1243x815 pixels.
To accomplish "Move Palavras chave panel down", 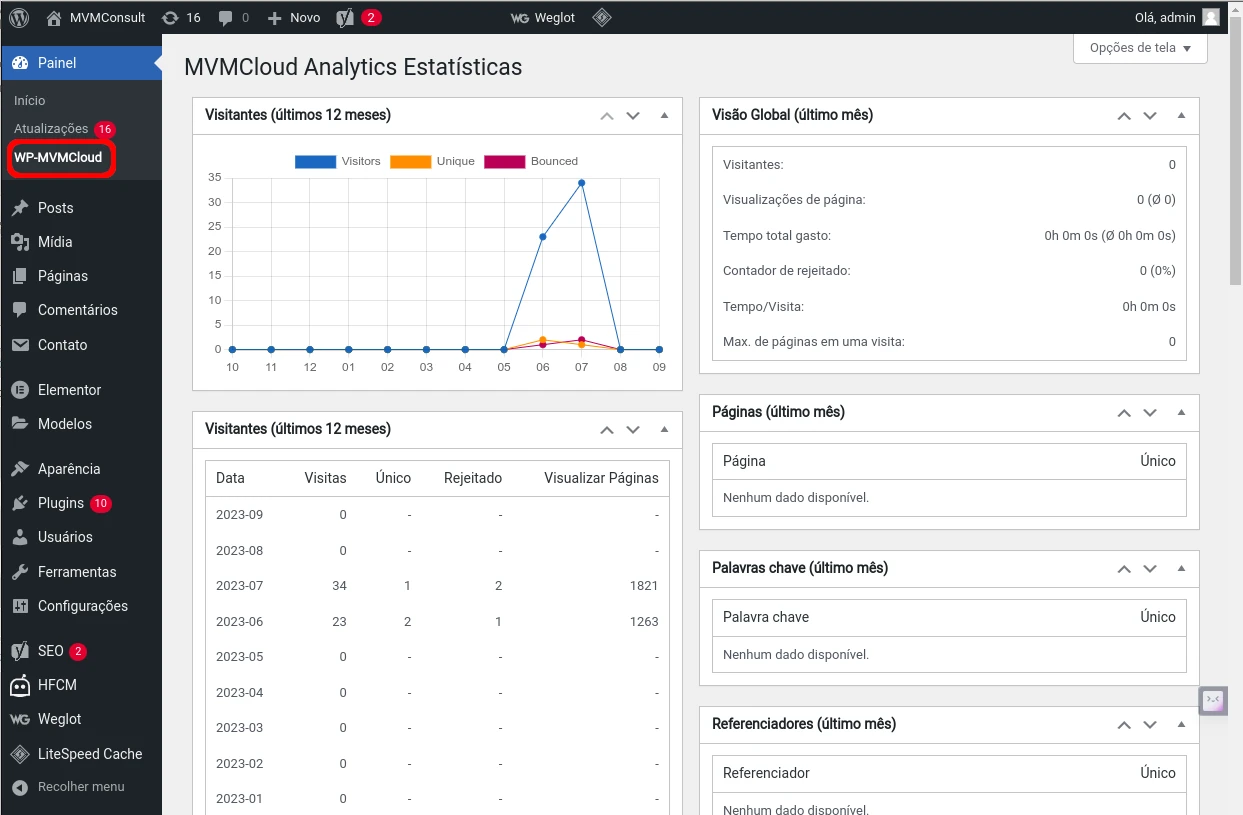I will 1150,568.
